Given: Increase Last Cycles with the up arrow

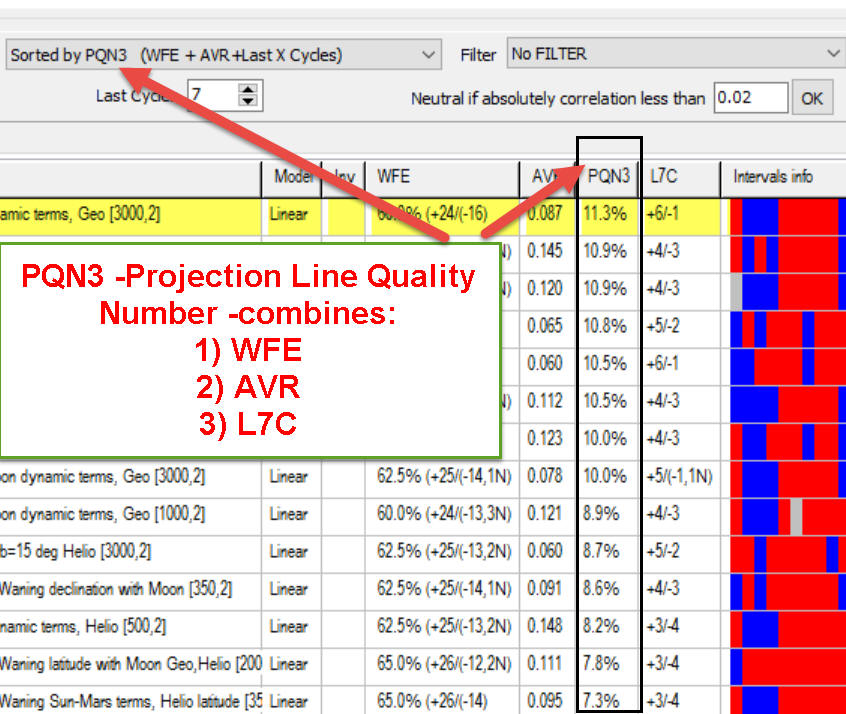Looking at the screenshot, I should click(x=249, y=90).
